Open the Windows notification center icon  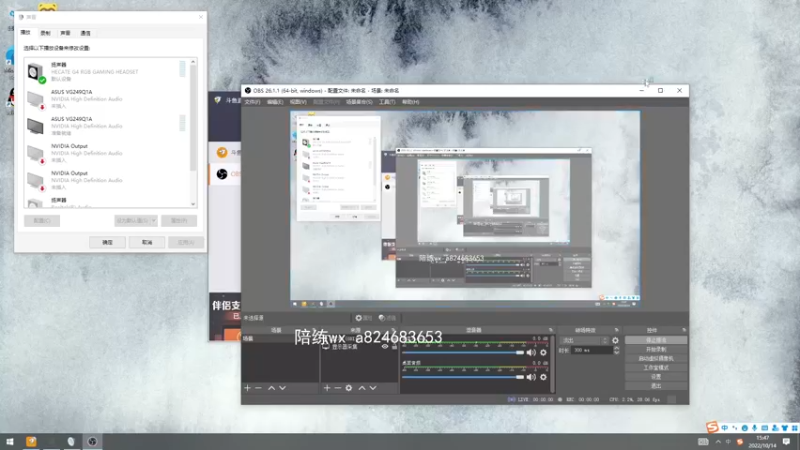[786, 441]
